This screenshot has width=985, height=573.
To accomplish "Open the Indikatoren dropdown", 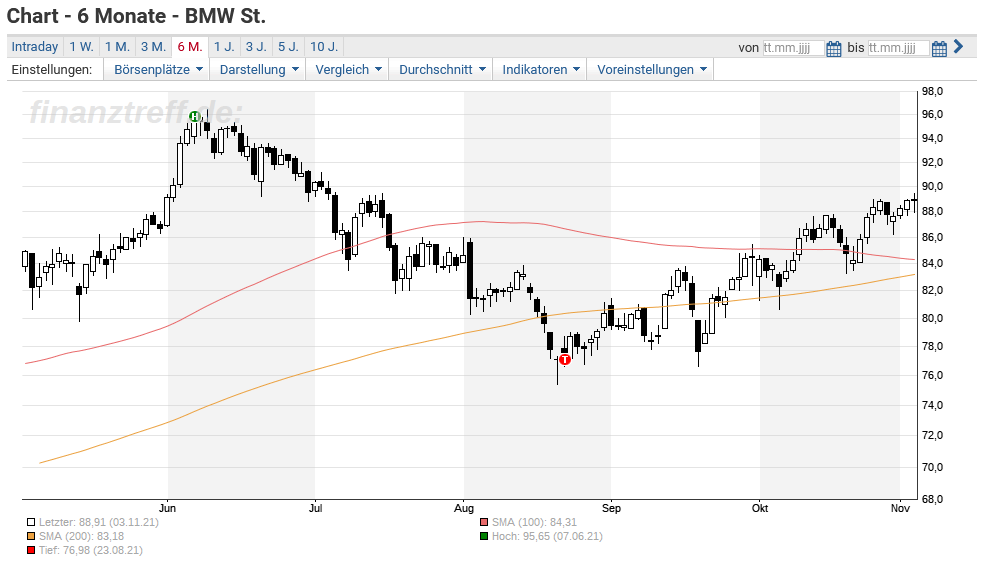I will click(540, 70).
